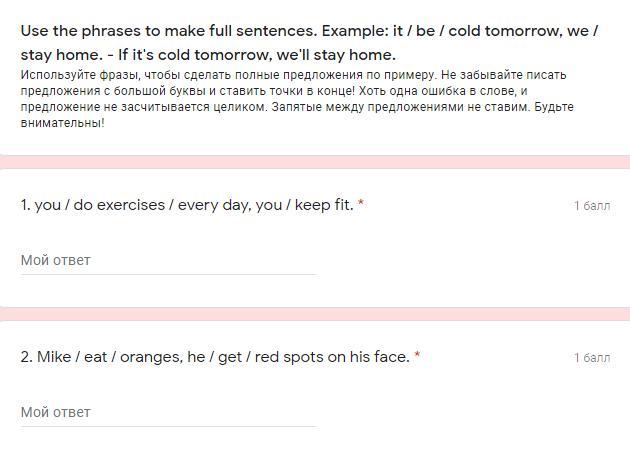This screenshot has width=630, height=456.
Task: Click the red required asterisk on question 2
Action: tap(417, 357)
